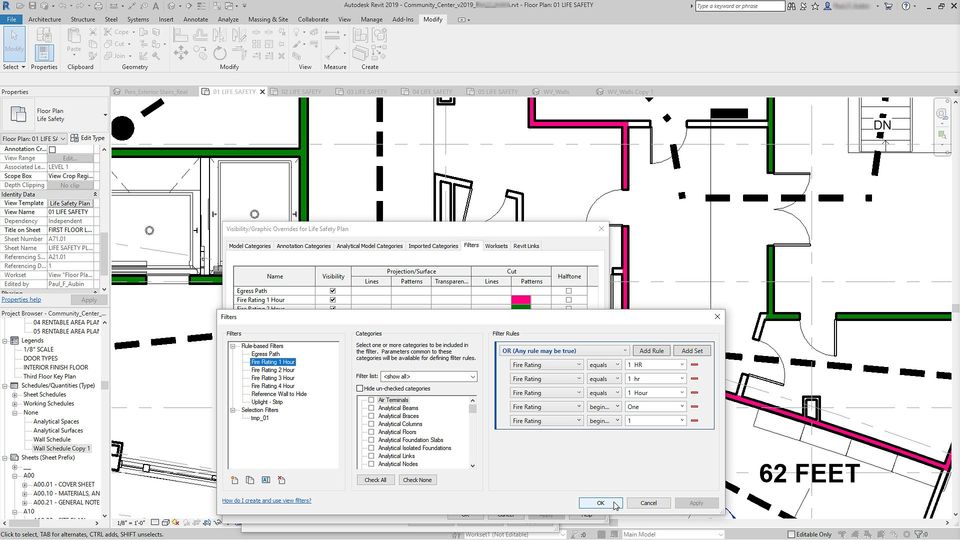Check the Analytical Floors category
Viewport: 960px width, 540px height.
[x=371, y=432]
